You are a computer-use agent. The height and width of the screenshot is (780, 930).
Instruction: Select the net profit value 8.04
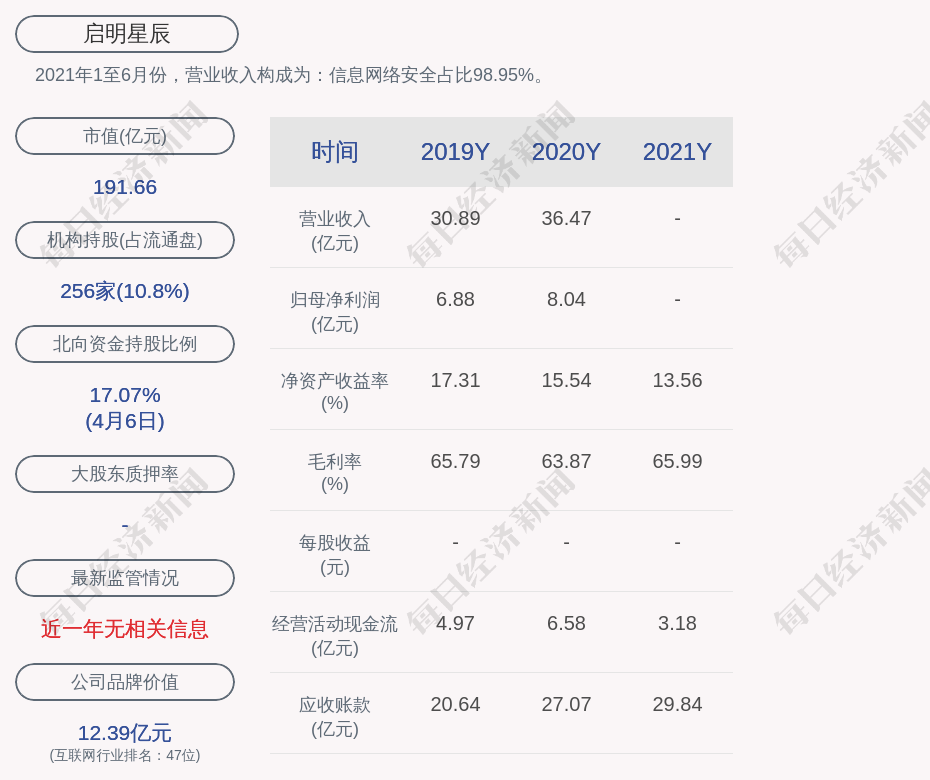coord(566,300)
